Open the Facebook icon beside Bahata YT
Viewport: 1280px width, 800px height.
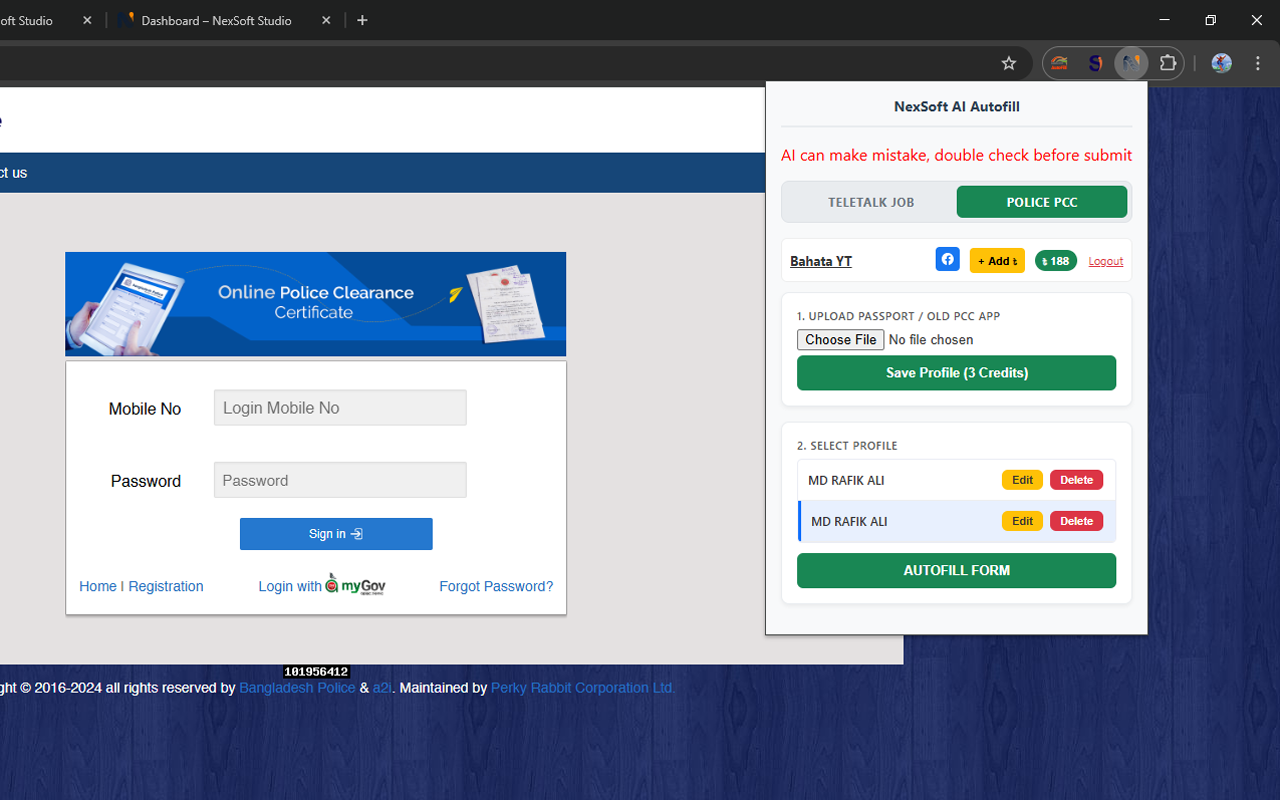click(x=947, y=259)
